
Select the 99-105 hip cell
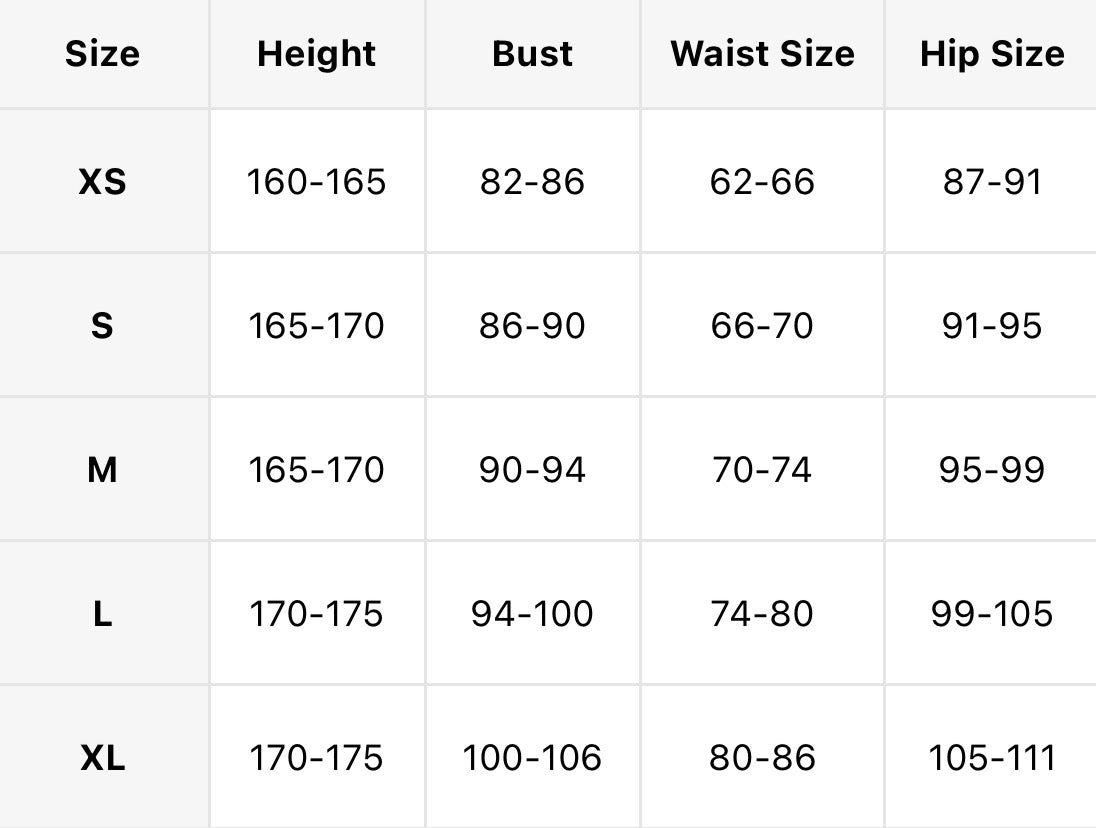[991, 613]
